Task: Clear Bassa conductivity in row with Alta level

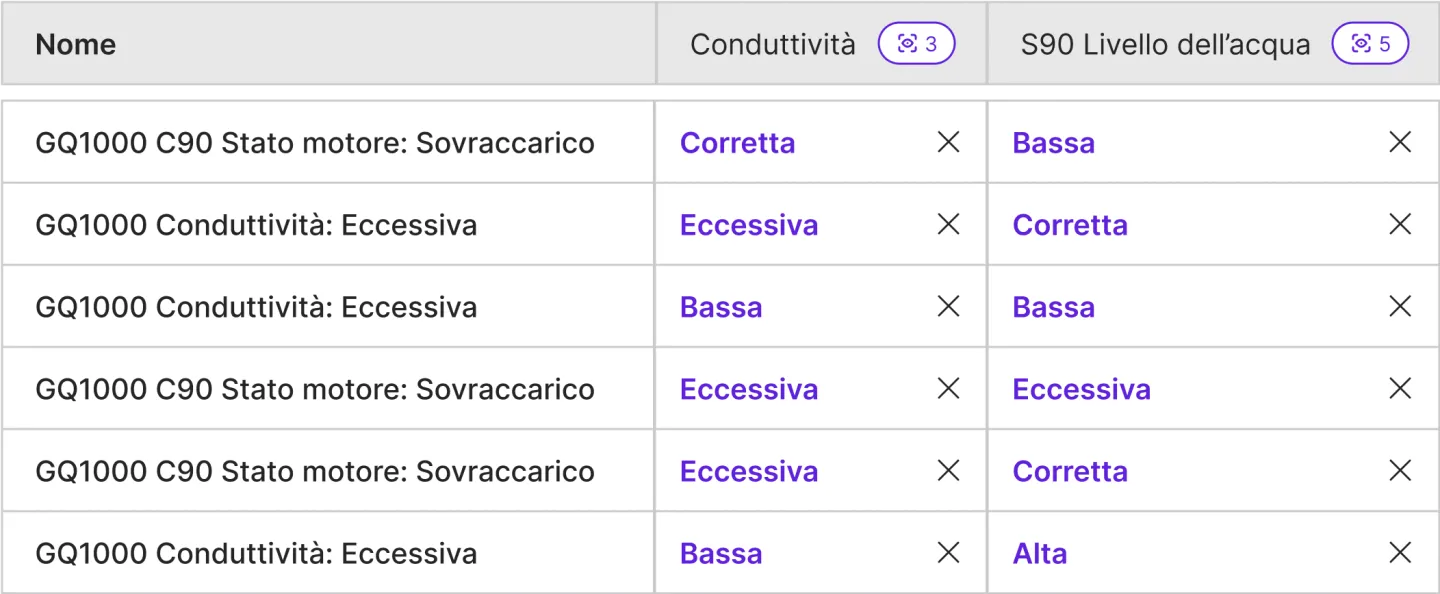Action: (x=948, y=552)
